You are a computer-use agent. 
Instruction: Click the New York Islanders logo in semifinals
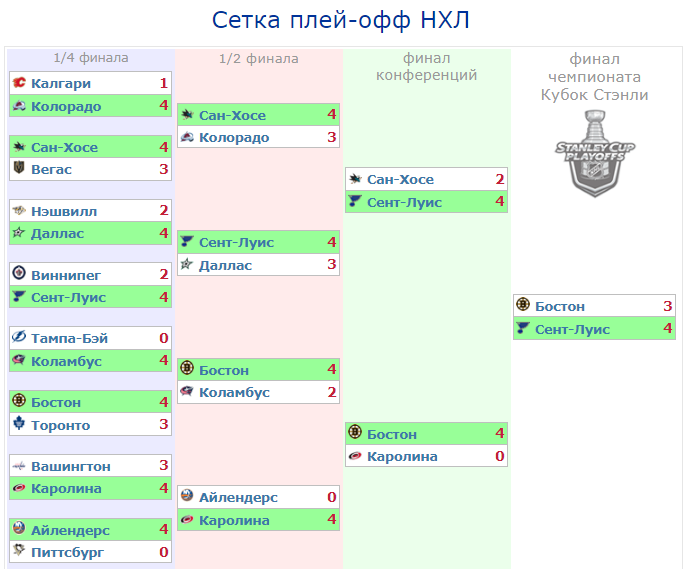(186, 497)
